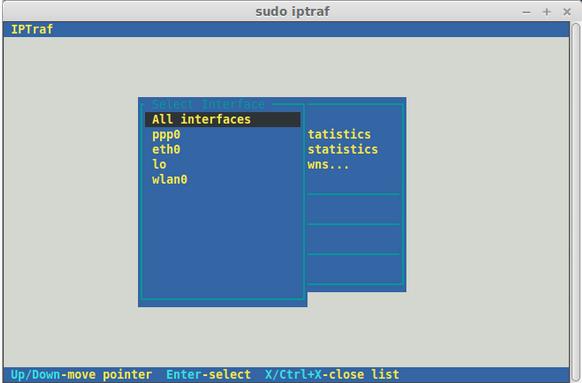
Task: Click the 'Up/Down-move pointer' status hint
Action: click(81, 374)
